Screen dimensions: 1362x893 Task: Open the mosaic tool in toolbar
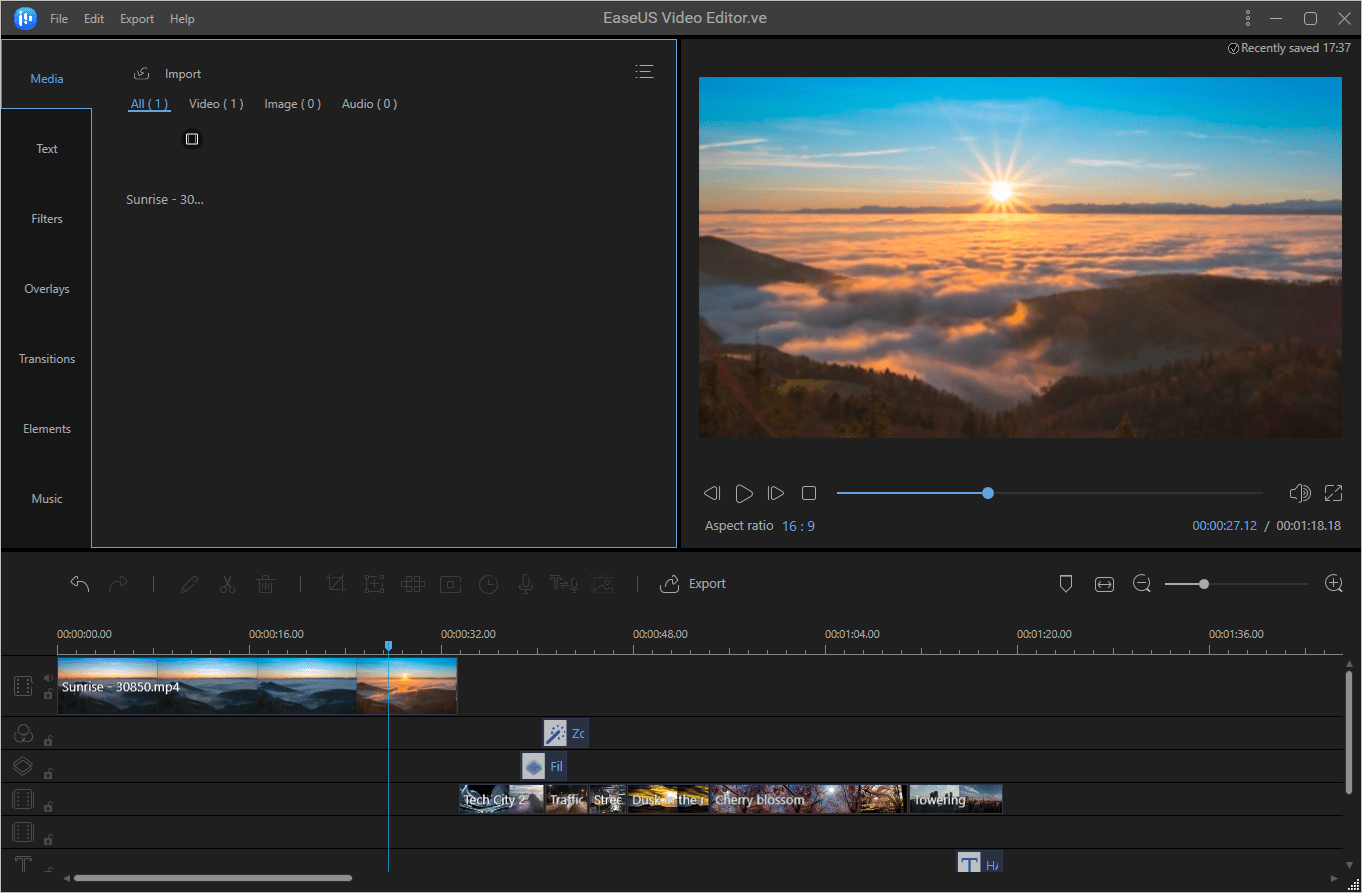coord(412,584)
